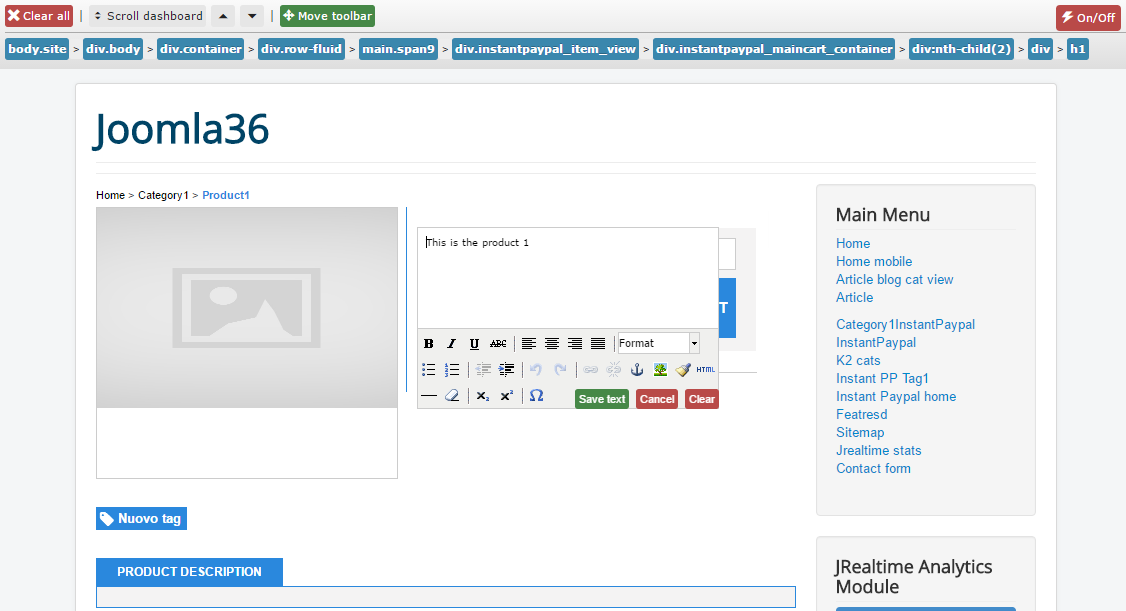
Task: Select div.instantpaypal_item_view breadcrumb element
Action: click(546, 49)
